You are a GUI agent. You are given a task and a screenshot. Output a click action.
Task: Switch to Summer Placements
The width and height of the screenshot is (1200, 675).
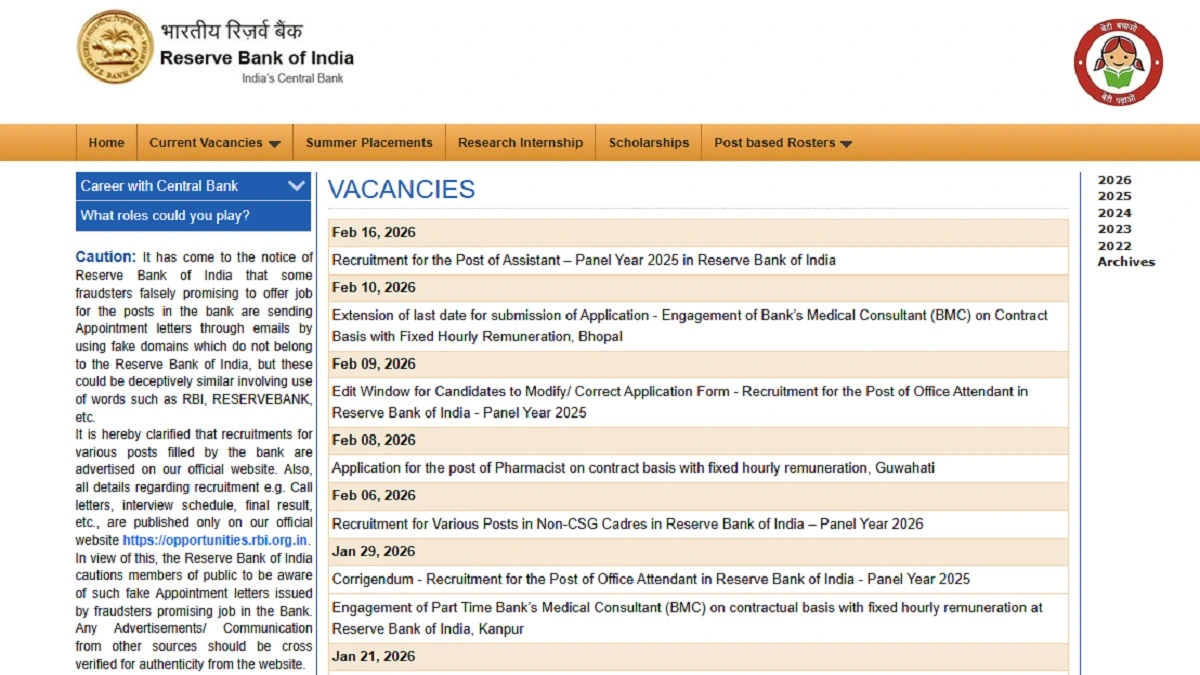369,142
